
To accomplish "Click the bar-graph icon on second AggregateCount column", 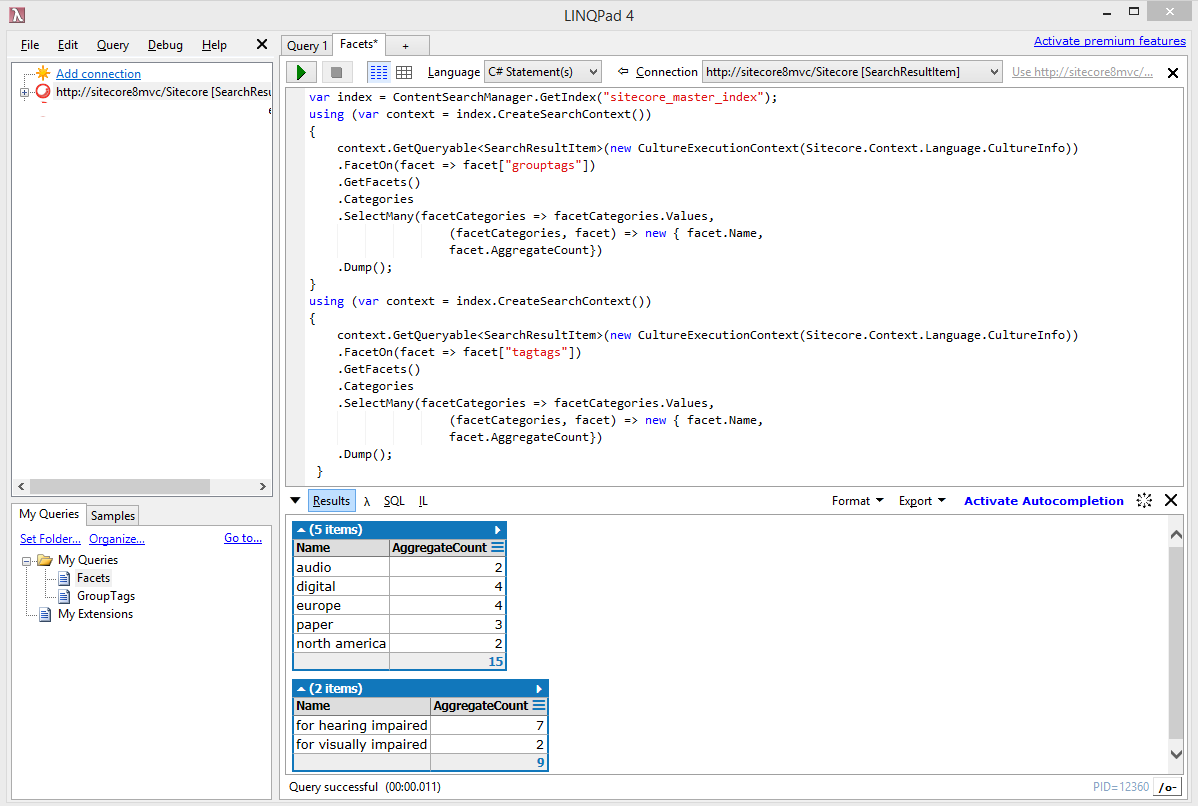I will pos(539,706).
